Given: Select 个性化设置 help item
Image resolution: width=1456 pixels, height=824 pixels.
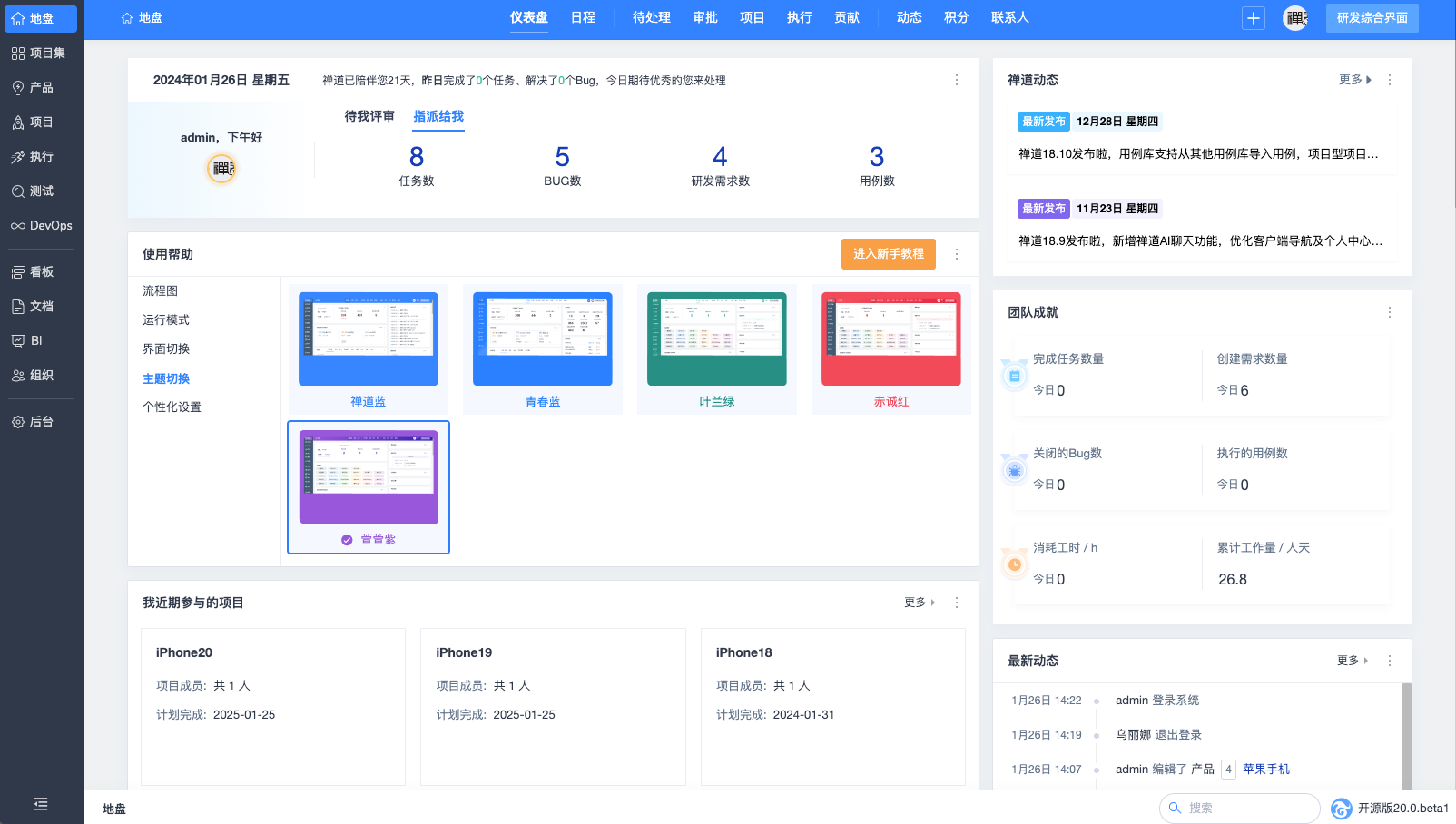Looking at the screenshot, I should click(172, 407).
